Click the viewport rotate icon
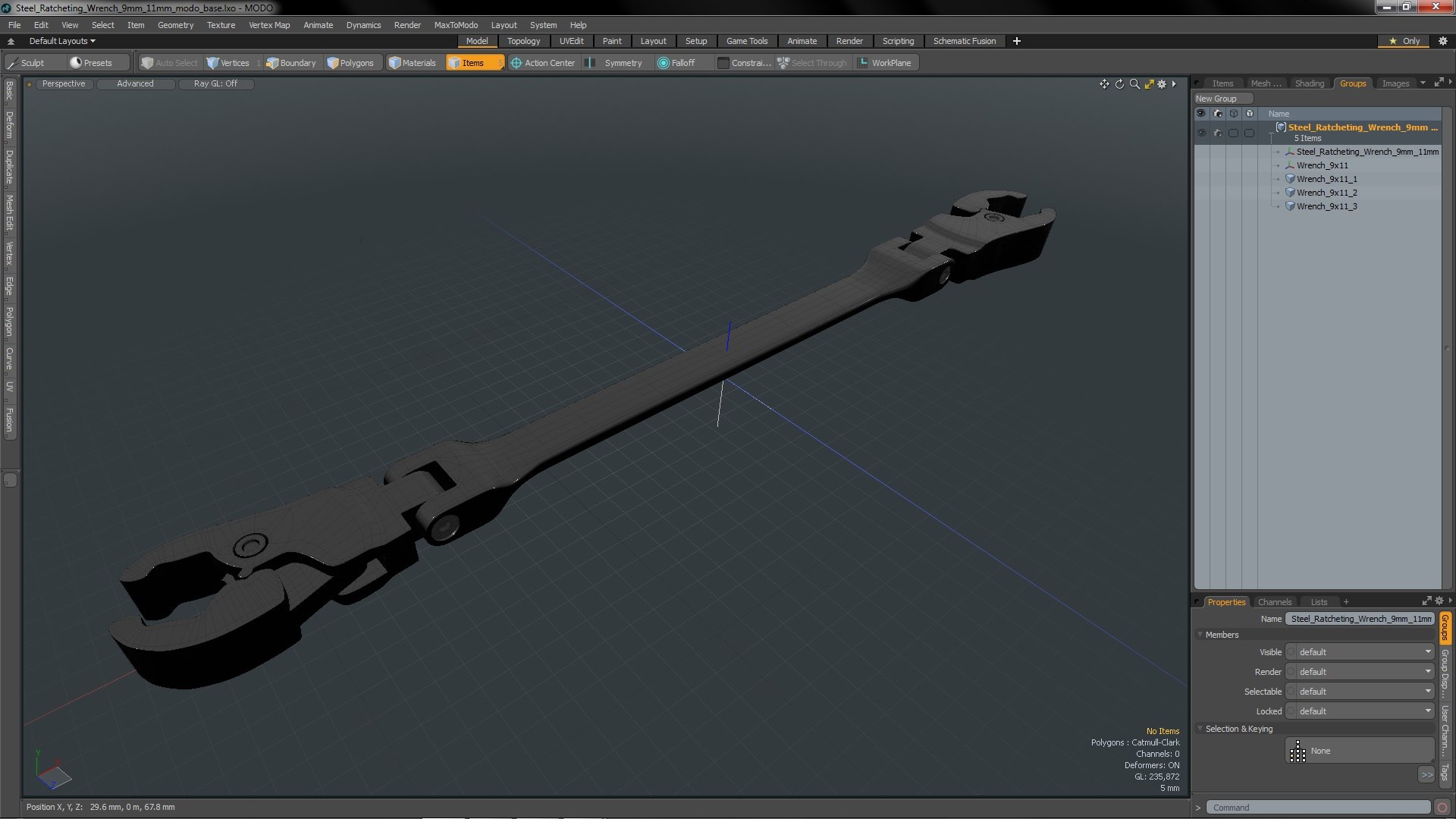Screen dimensions: 1456x819 1119,84
